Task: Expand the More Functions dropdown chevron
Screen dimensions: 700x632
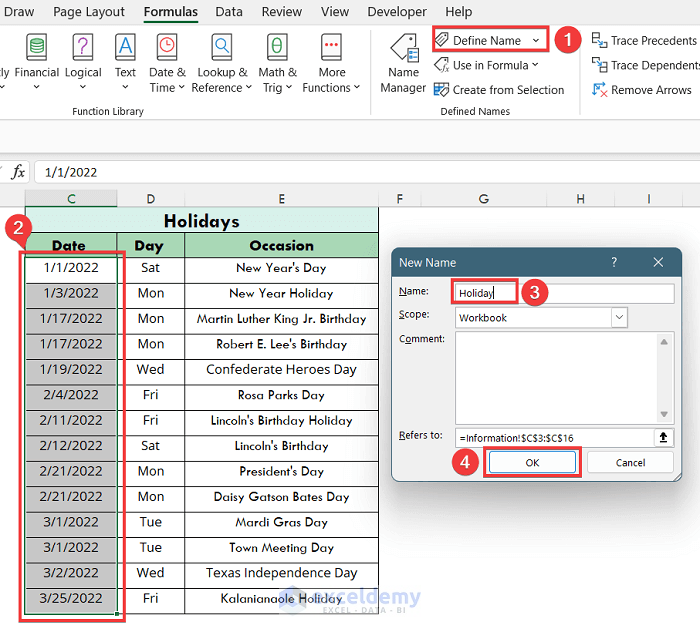Action: (x=357, y=87)
